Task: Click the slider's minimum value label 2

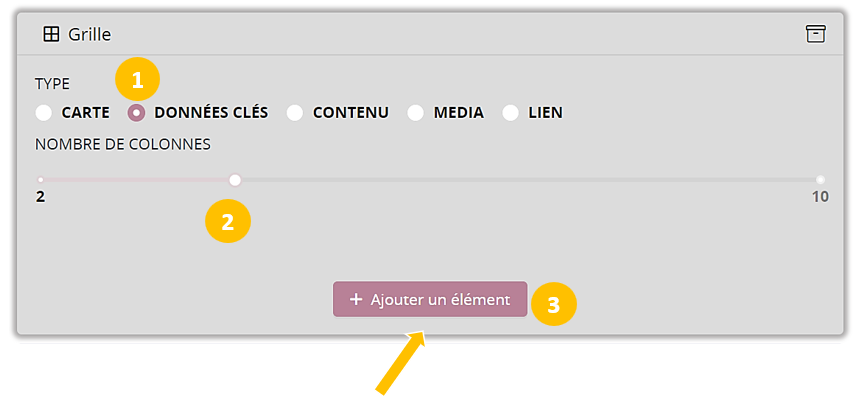Action: pyautogui.click(x=41, y=197)
